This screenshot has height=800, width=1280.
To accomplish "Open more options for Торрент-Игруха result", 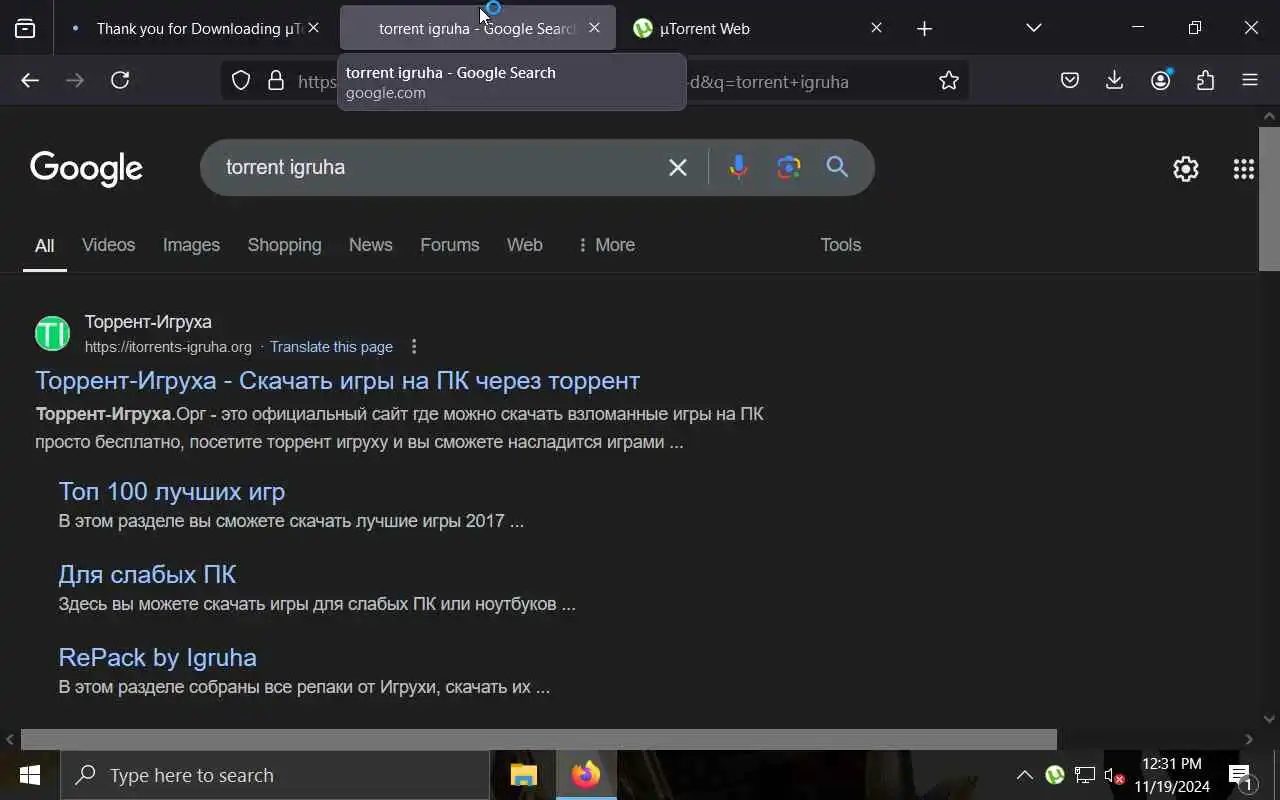I will click(x=414, y=347).
